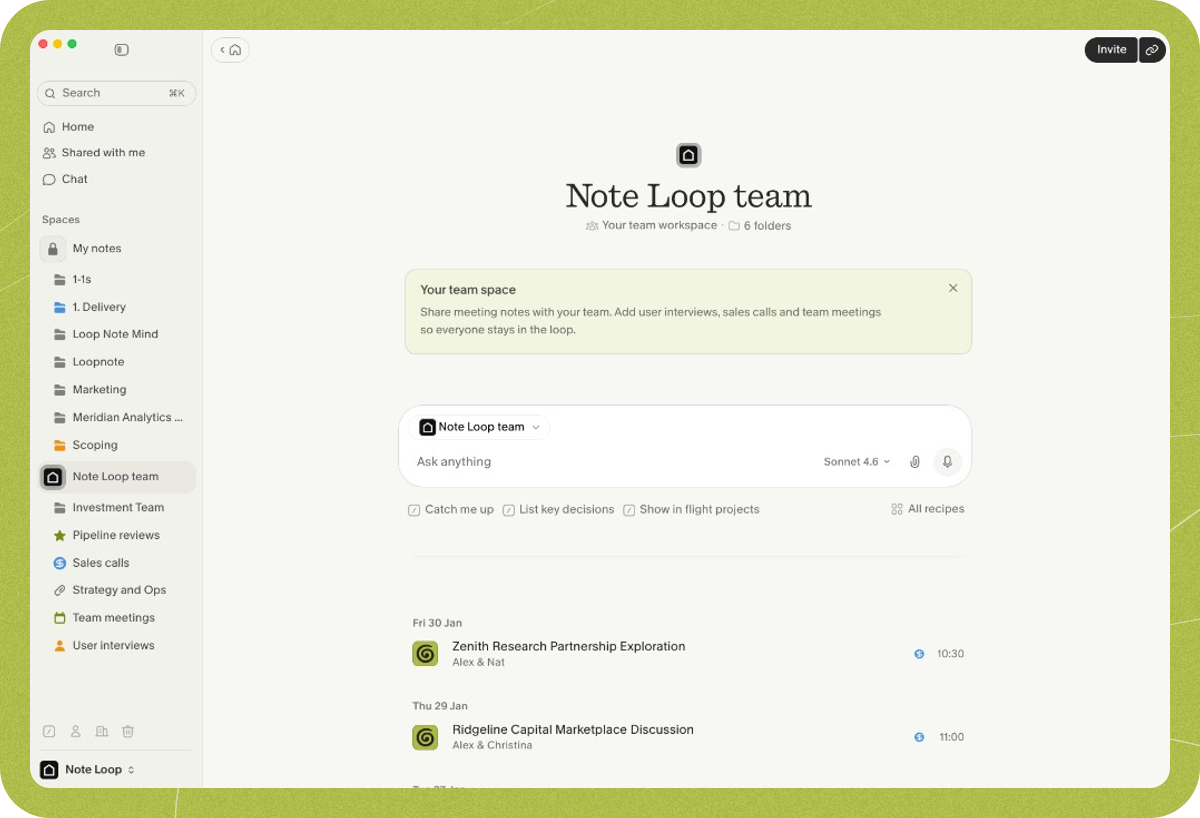Open the Sonnet 4.6 model dropdown
Viewport: 1200px width, 818px height.
pos(857,462)
